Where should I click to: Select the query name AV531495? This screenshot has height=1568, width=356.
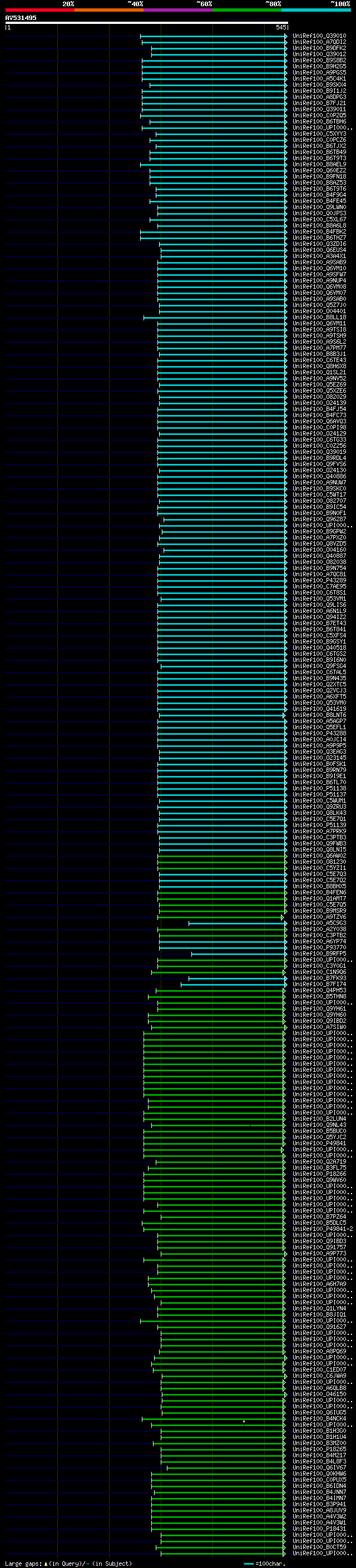tap(21, 18)
